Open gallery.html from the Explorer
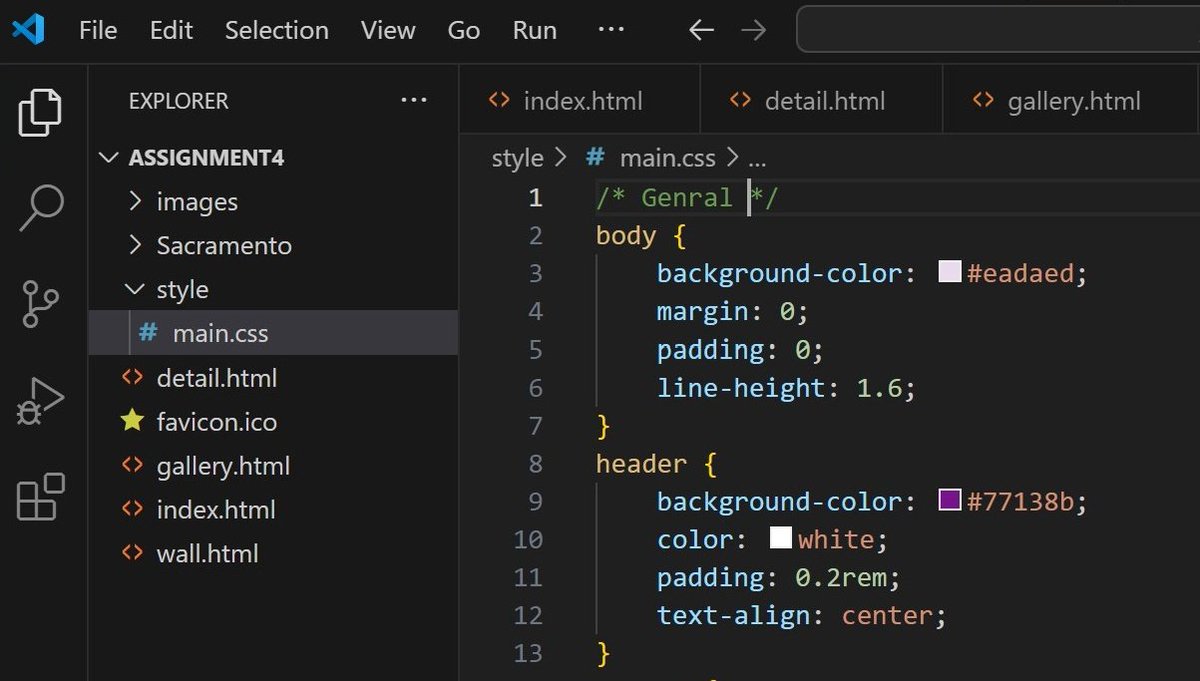The width and height of the screenshot is (1200, 681). coord(273,466)
